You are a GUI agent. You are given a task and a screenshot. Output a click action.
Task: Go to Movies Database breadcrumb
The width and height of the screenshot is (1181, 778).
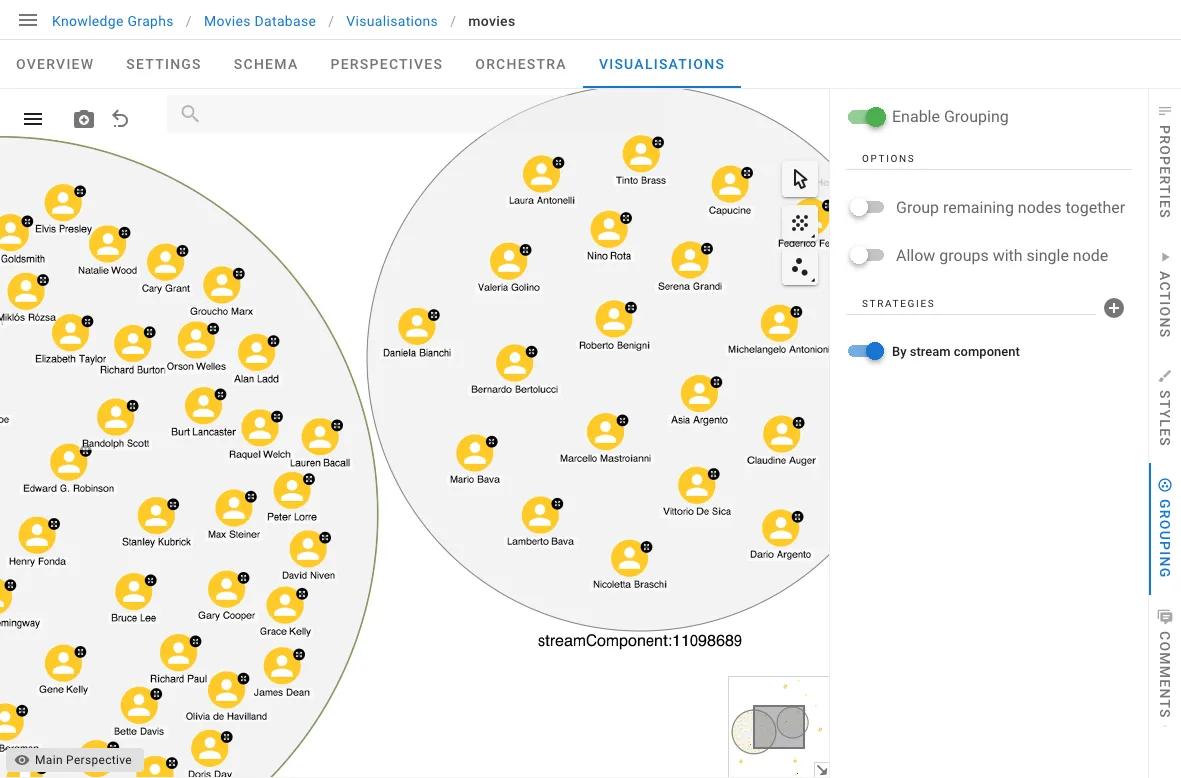pyautogui.click(x=260, y=21)
